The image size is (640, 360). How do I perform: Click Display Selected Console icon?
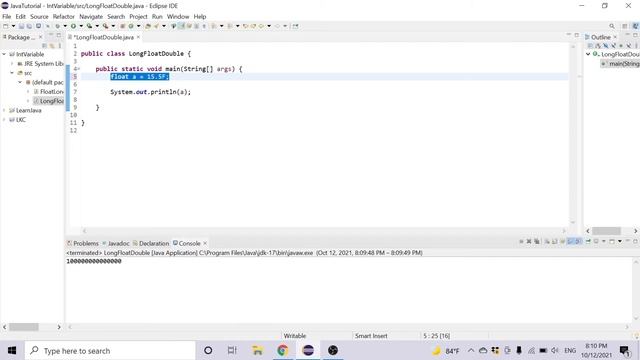click(596, 242)
